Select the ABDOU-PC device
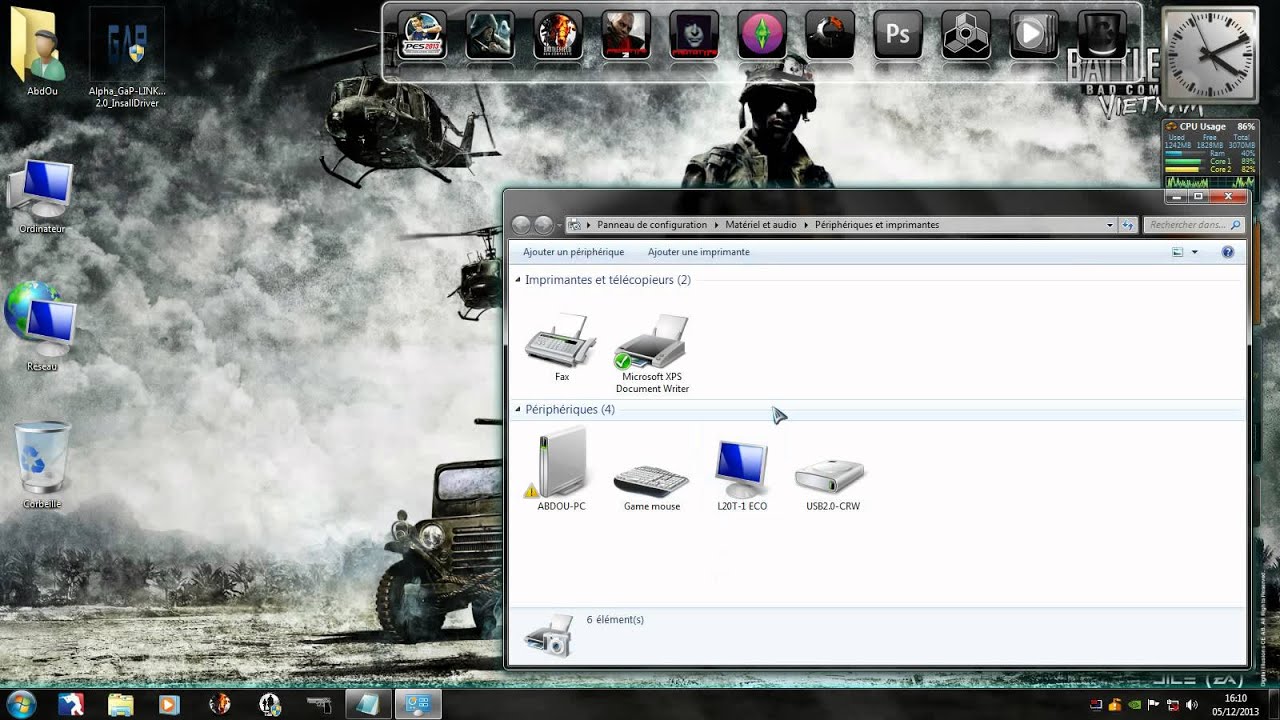Image resolution: width=1280 pixels, height=720 pixels. click(561, 469)
